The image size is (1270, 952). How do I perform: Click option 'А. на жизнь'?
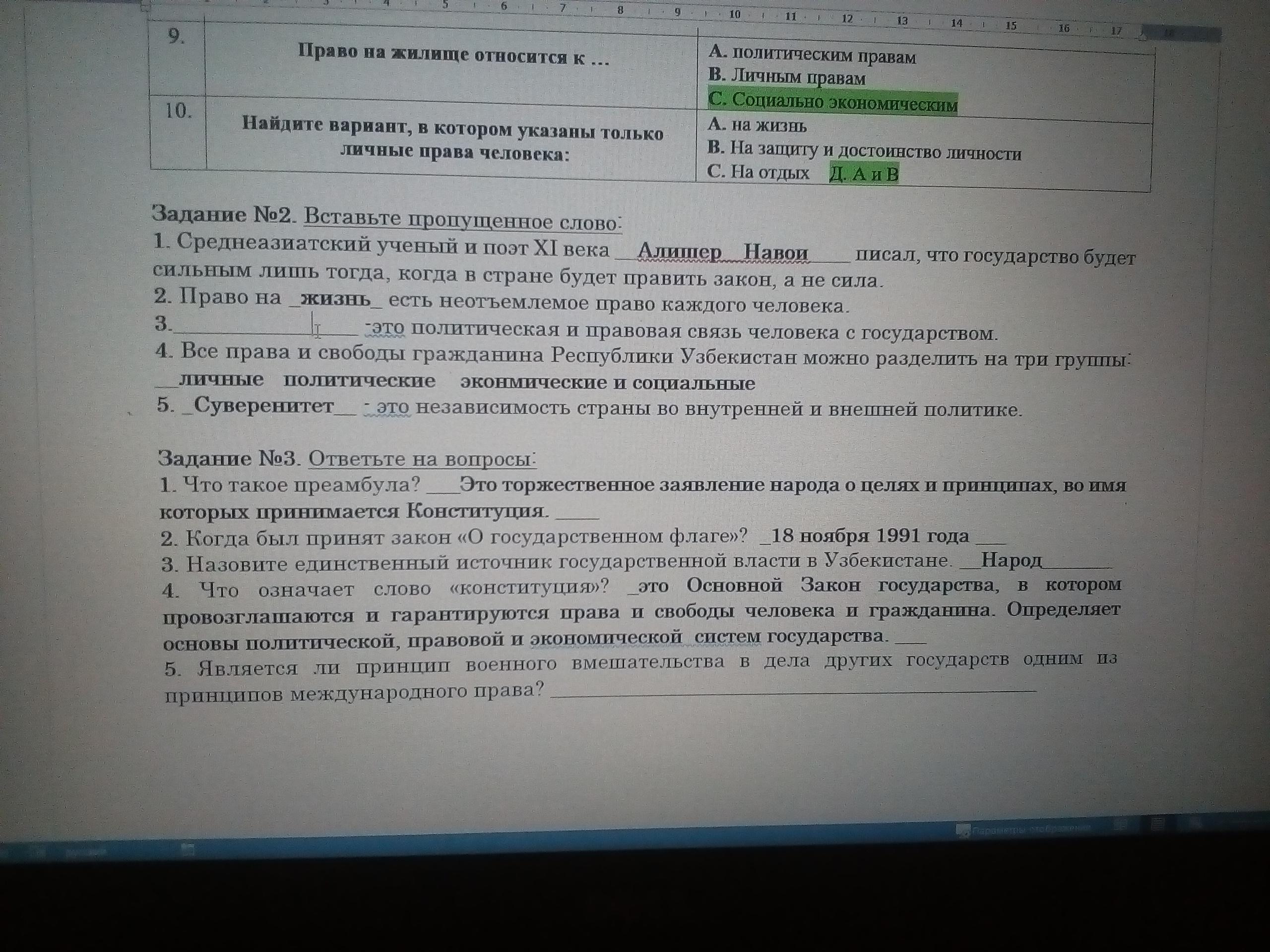point(758,125)
